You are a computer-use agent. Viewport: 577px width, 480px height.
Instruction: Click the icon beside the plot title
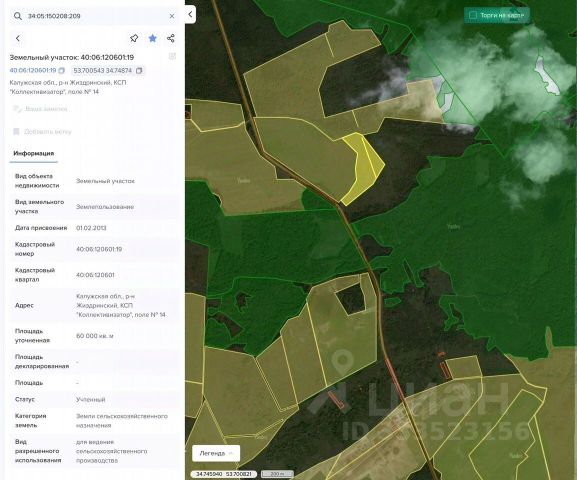point(172,56)
